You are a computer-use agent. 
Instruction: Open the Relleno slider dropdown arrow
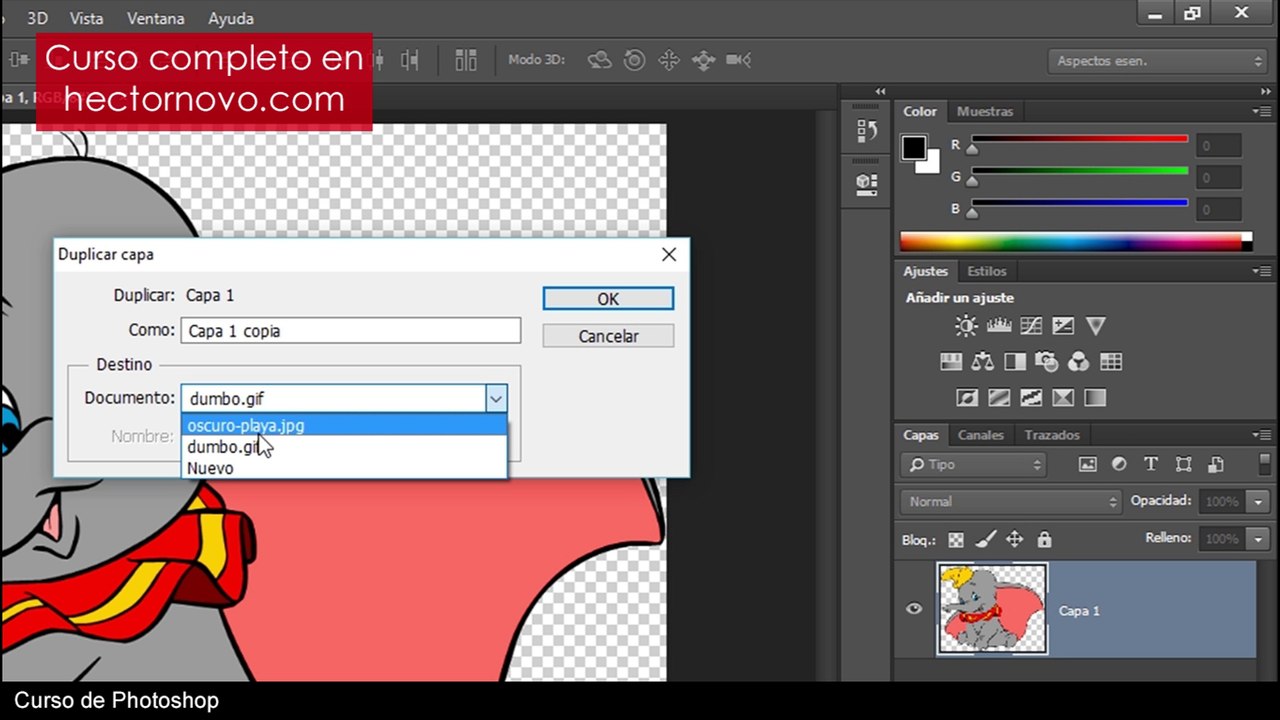coord(1259,539)
